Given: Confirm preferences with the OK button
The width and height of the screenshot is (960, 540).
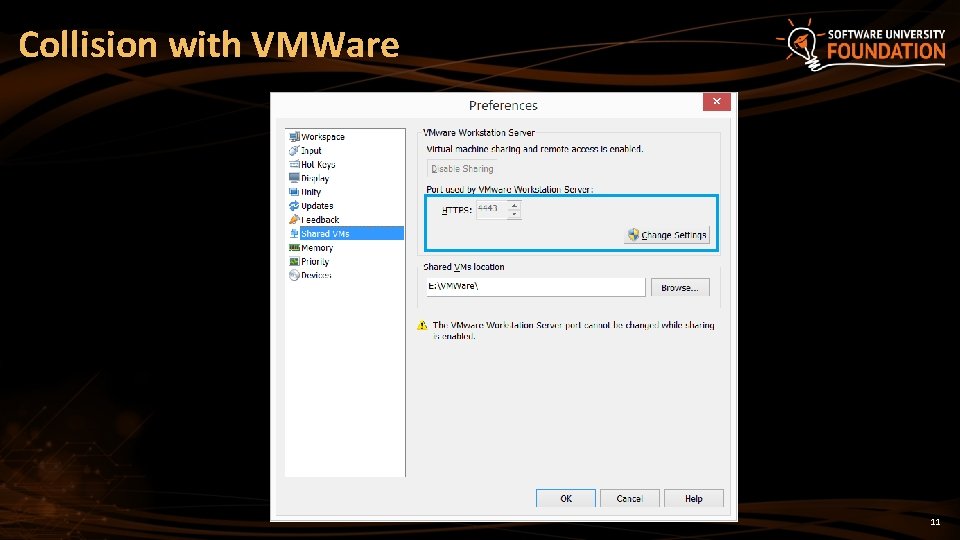Looking at the screenshot, I should pyautogui.click(x=566, y=498).
